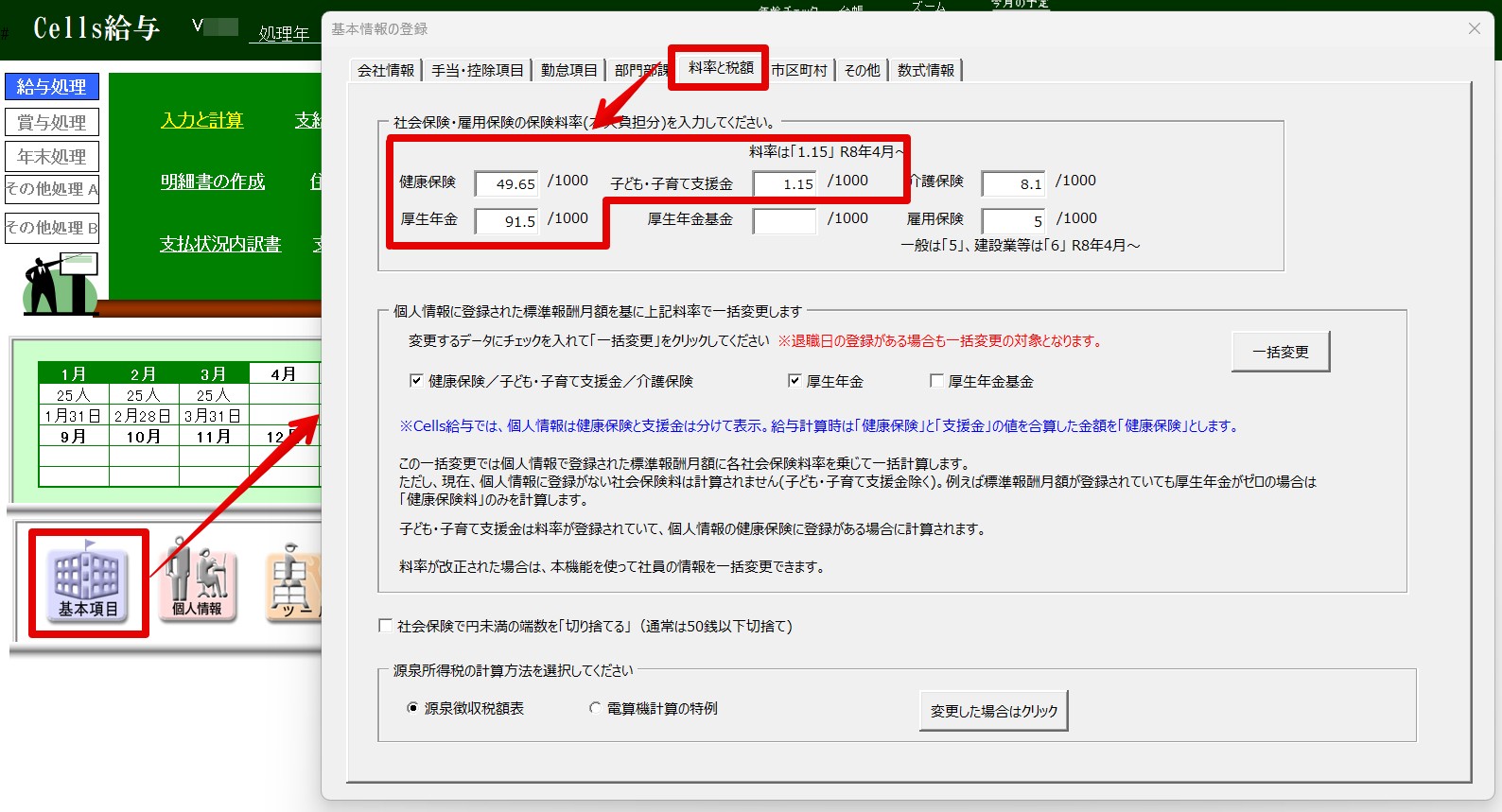Click the empty 厚生年金基金 rate field

coord(784,221)
